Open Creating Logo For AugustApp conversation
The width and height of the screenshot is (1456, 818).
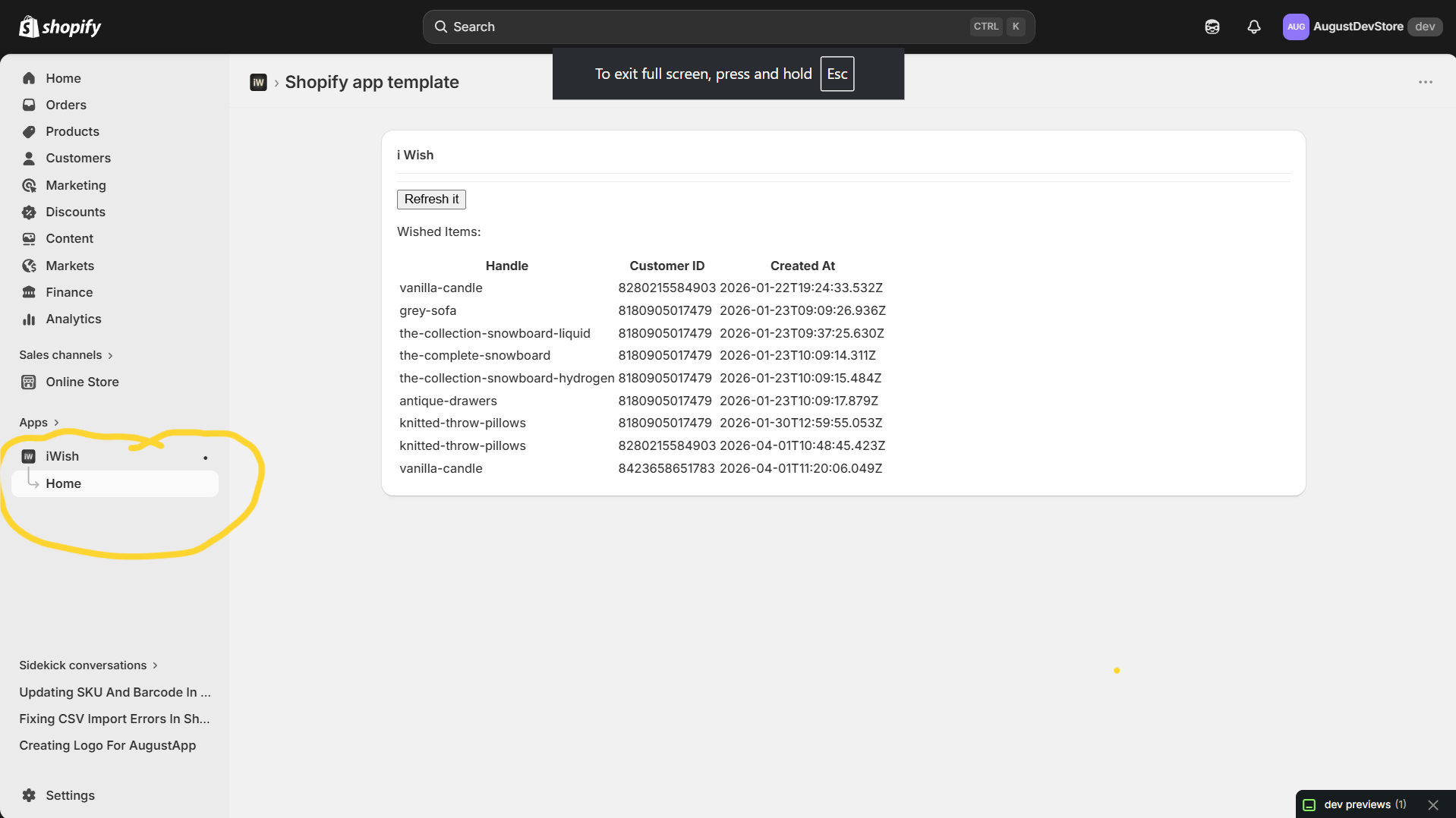pyautogui.click(x=108, y=745)
